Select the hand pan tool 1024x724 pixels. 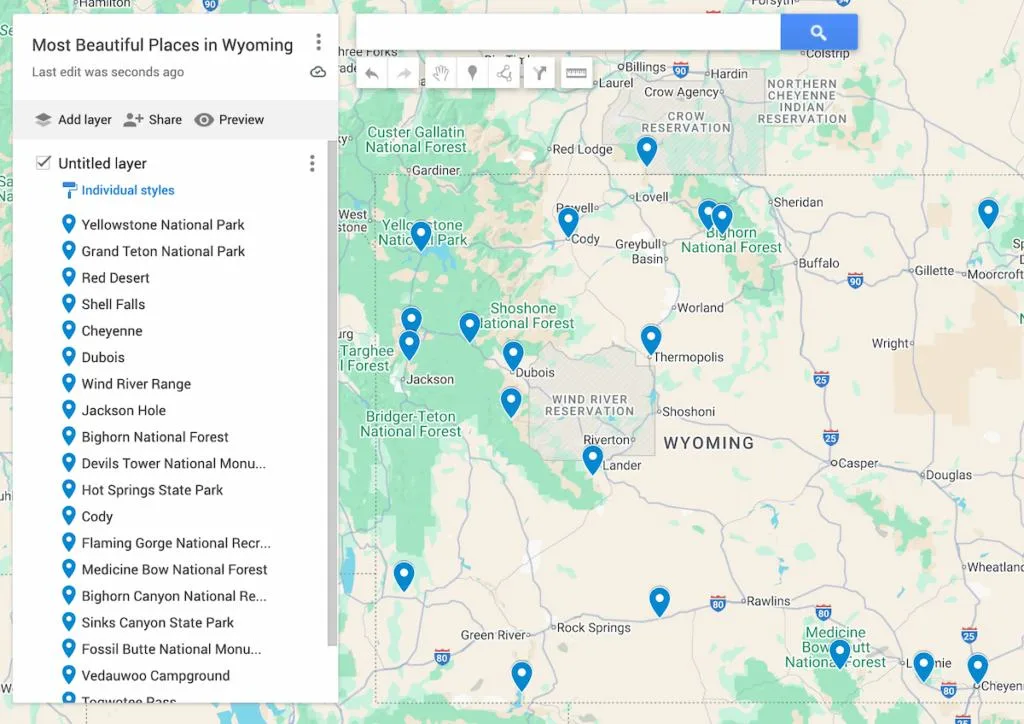[x=441, y=73]
